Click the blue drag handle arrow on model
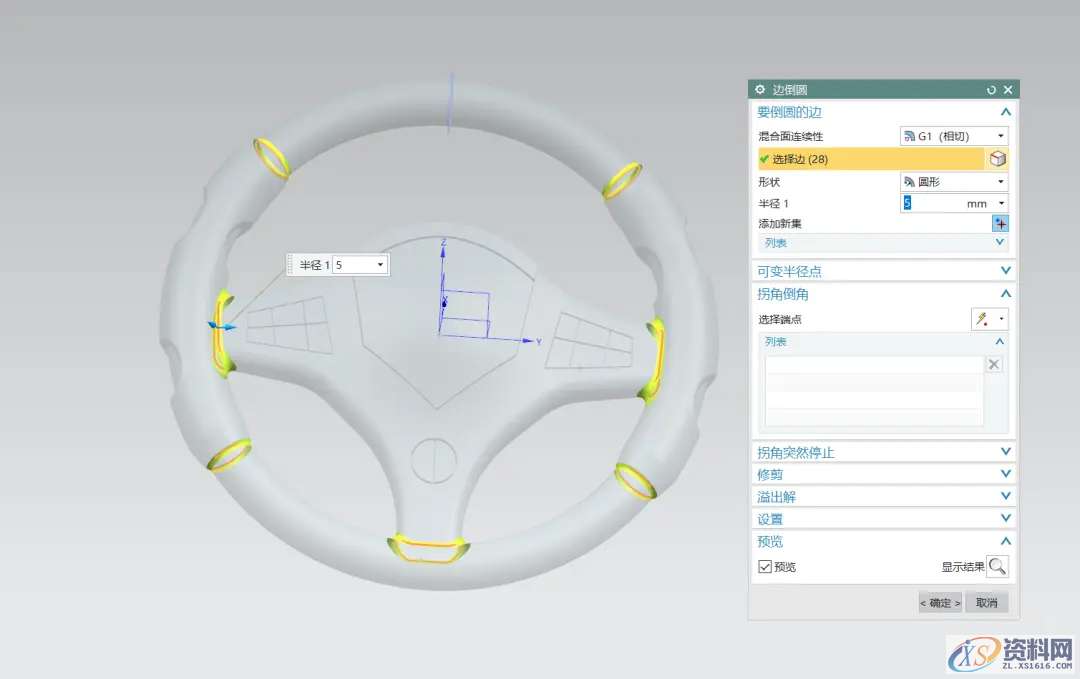The width and height of the screenshot is (1080, 679). click(x=221, y=326)
